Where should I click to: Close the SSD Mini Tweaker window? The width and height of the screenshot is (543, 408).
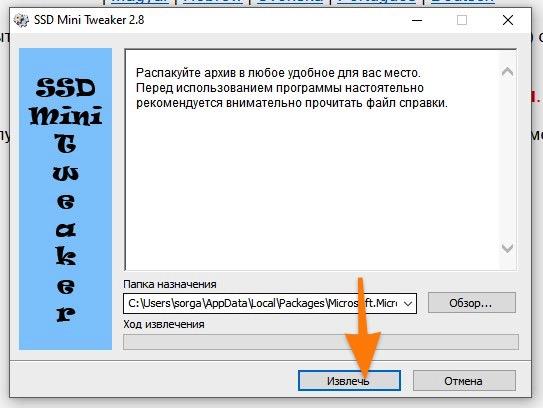pyautogui.click(x=508, y=20)
